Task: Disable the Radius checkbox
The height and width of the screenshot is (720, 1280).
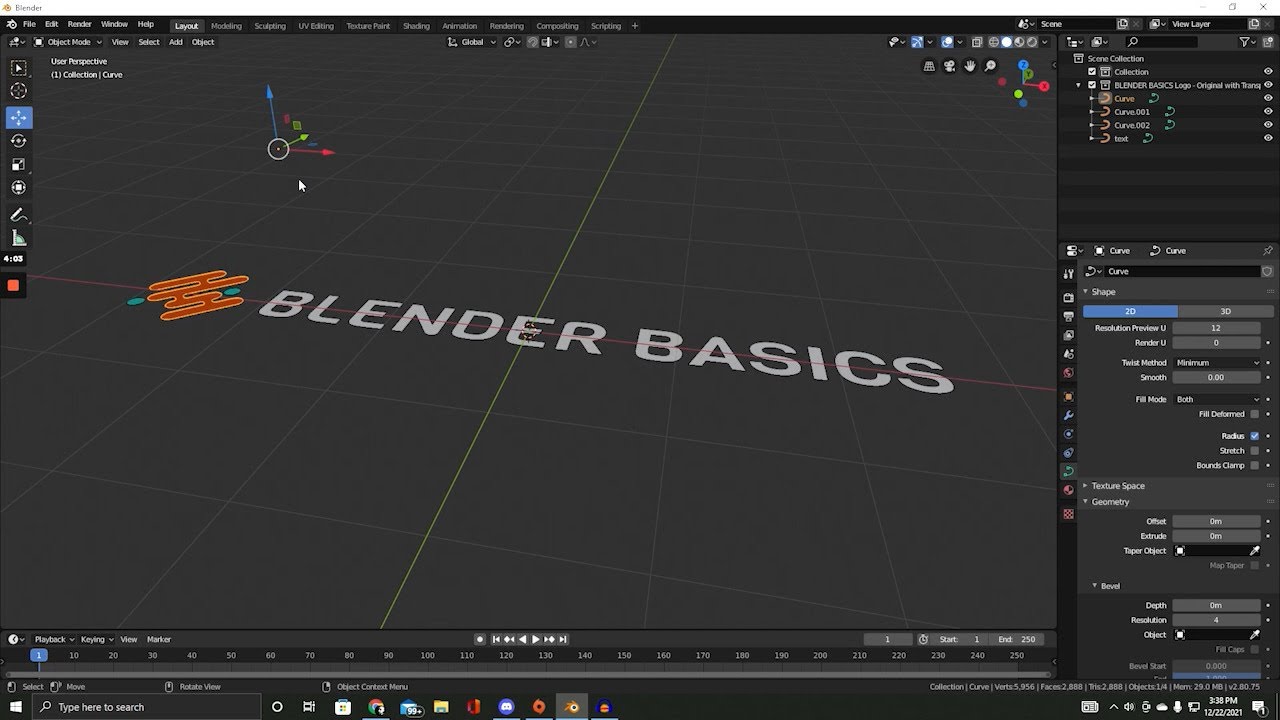Action: tap(1255, 436)
